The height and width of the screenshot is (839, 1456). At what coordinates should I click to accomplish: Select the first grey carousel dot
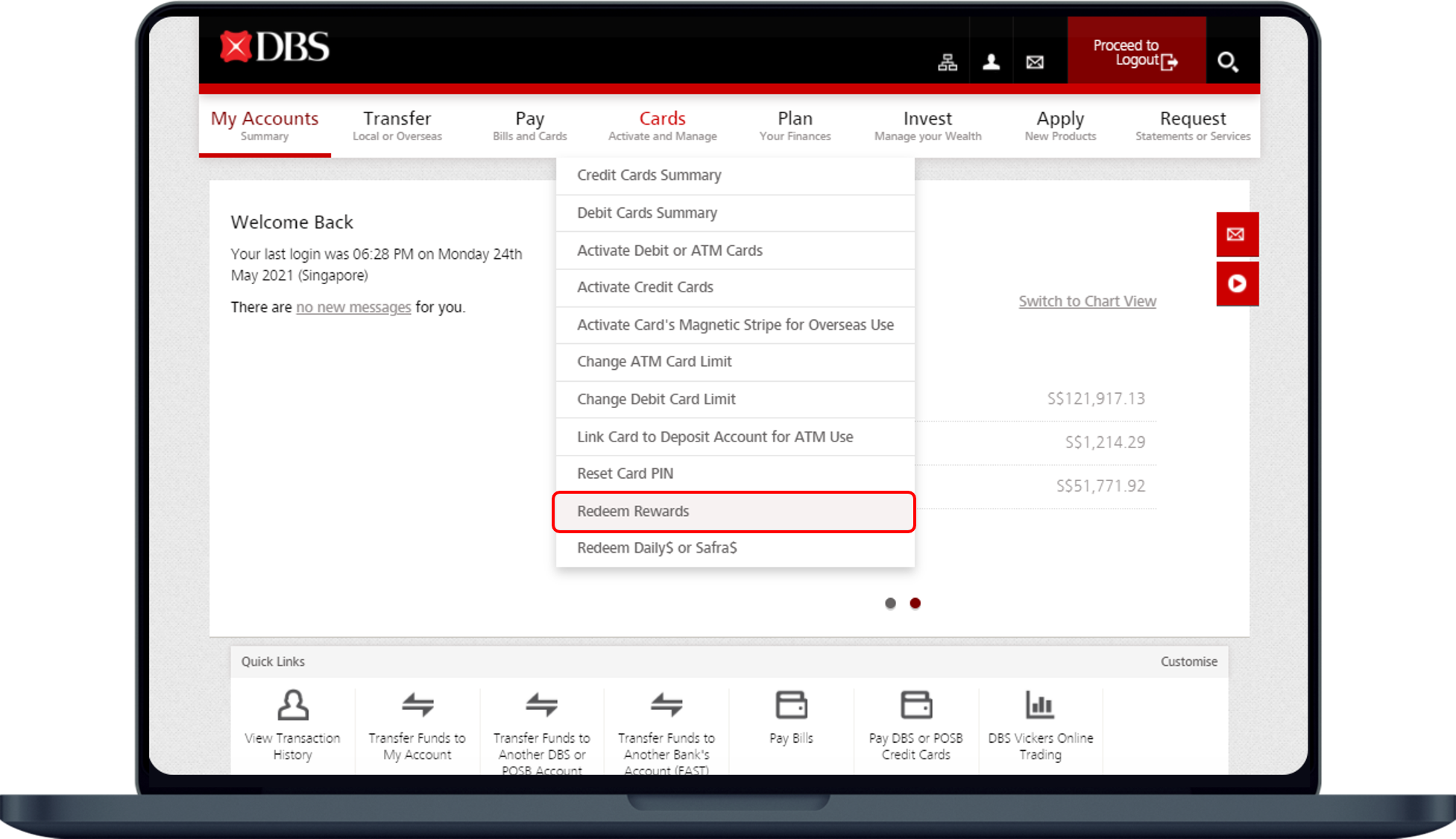click(x=890, y=603)
